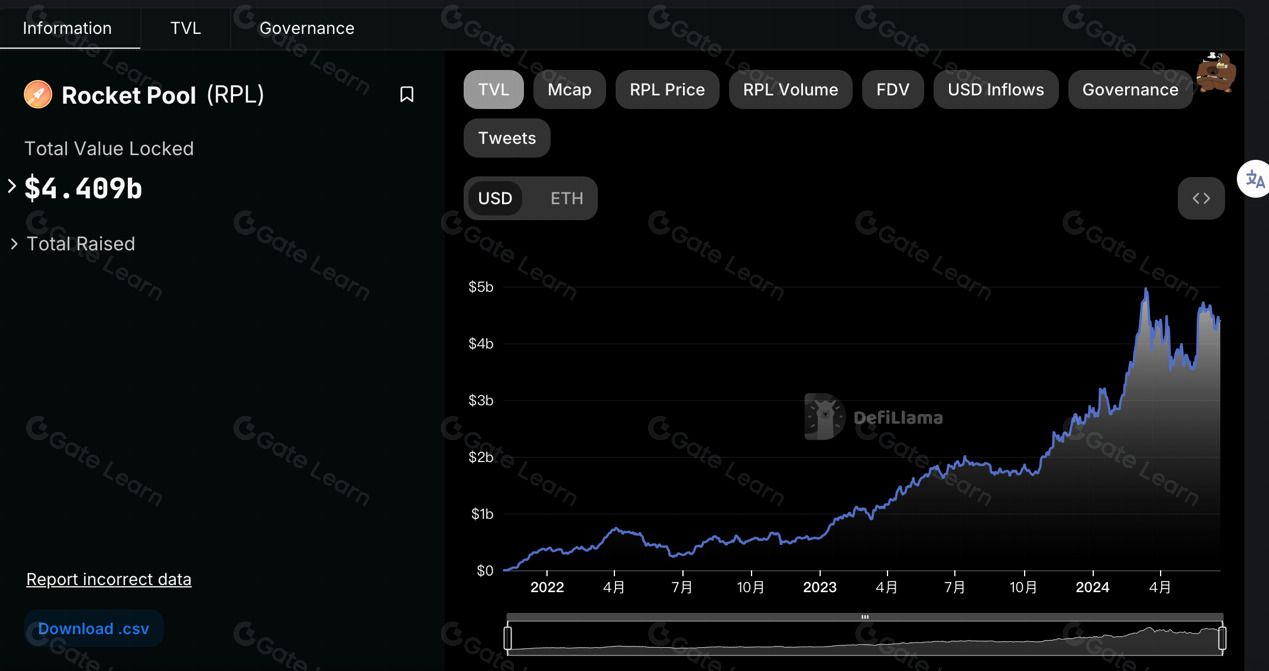This screenshot has height=671, width=1269.
Task: Toggle the Mcap chart metric
Action: pos(569,89)
